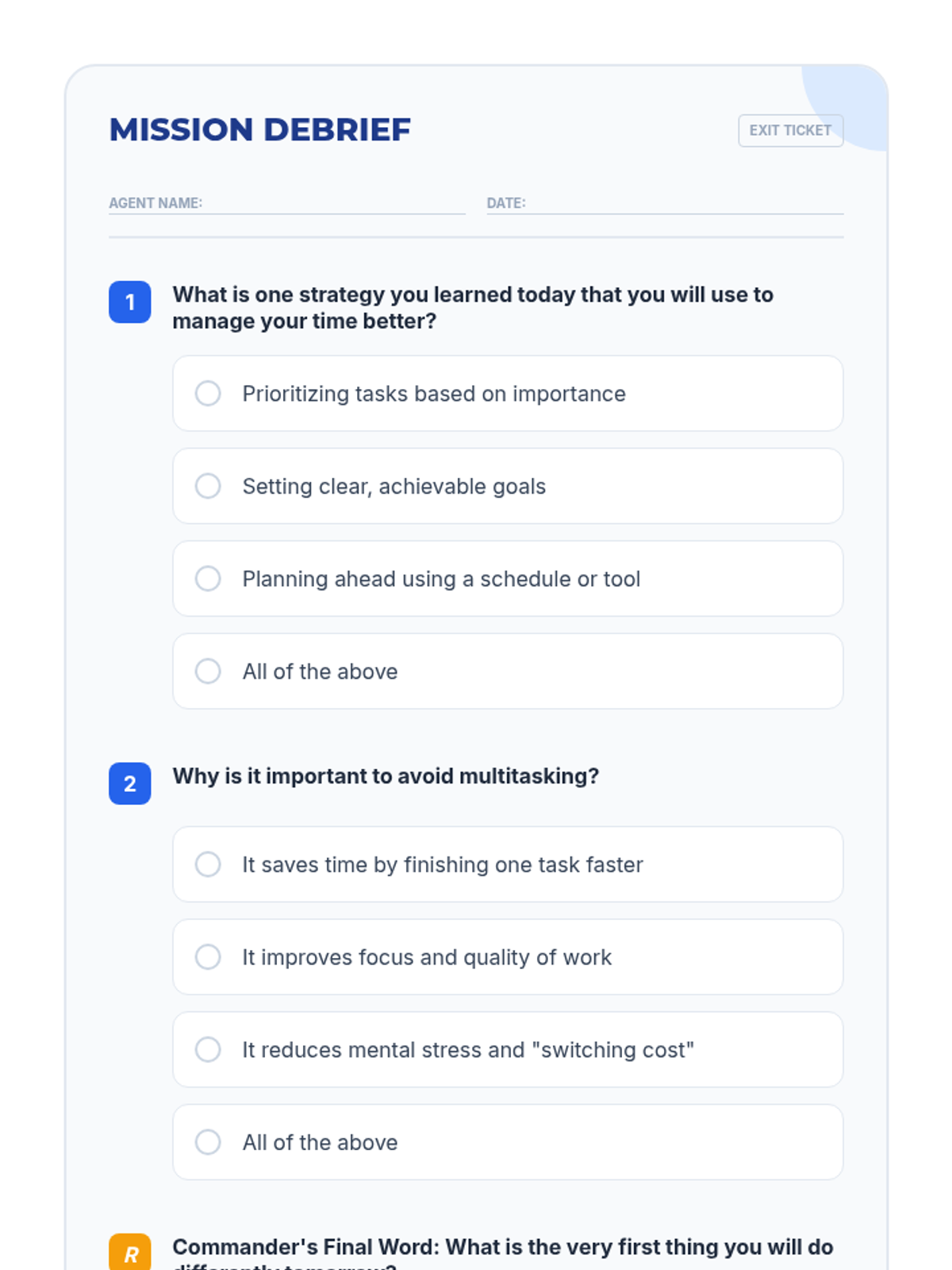Click the orange R reflection badge
This screenshot has height=1270, width=952.
pos(130,1253)
